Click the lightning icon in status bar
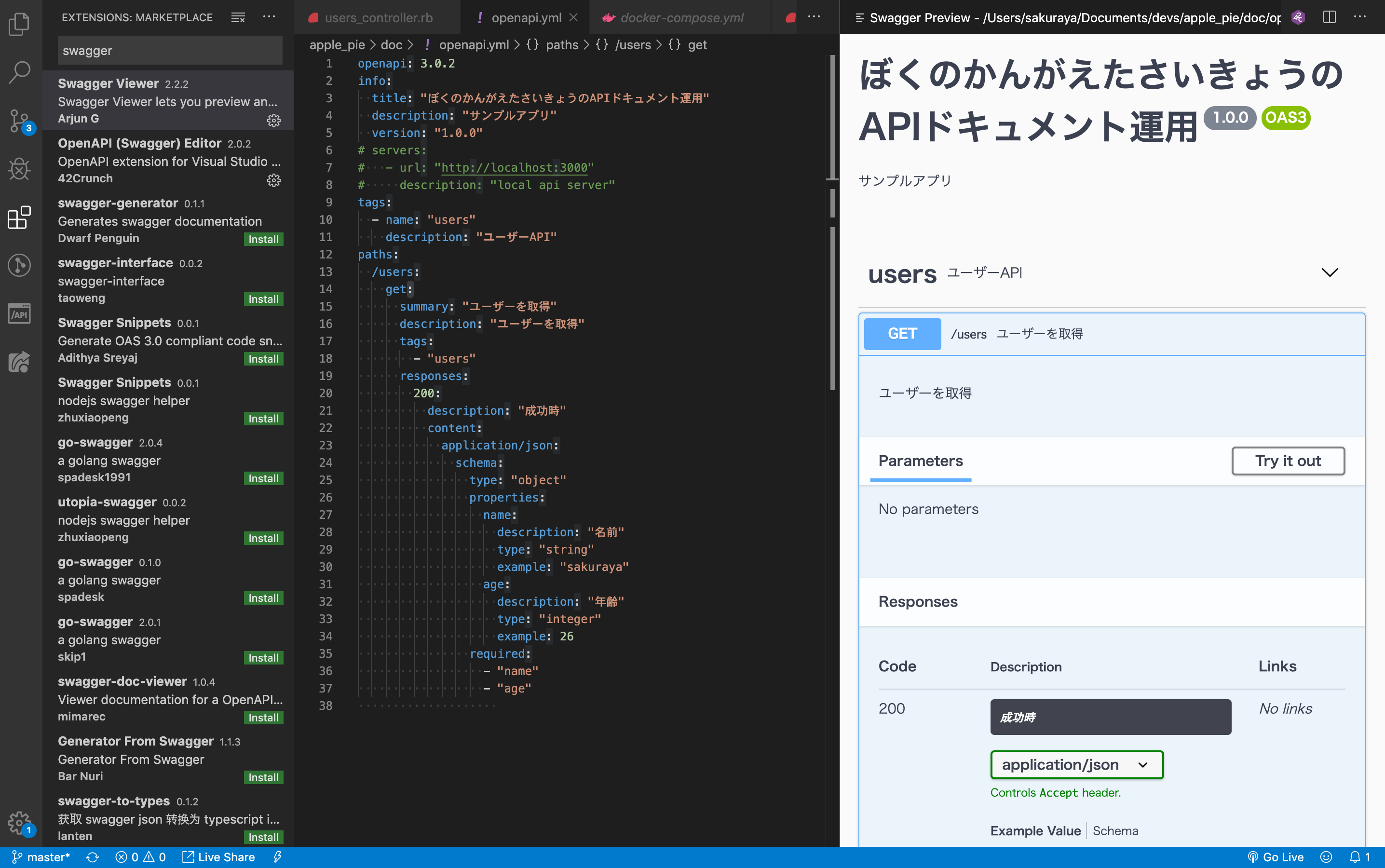 (x=278, y=857)
